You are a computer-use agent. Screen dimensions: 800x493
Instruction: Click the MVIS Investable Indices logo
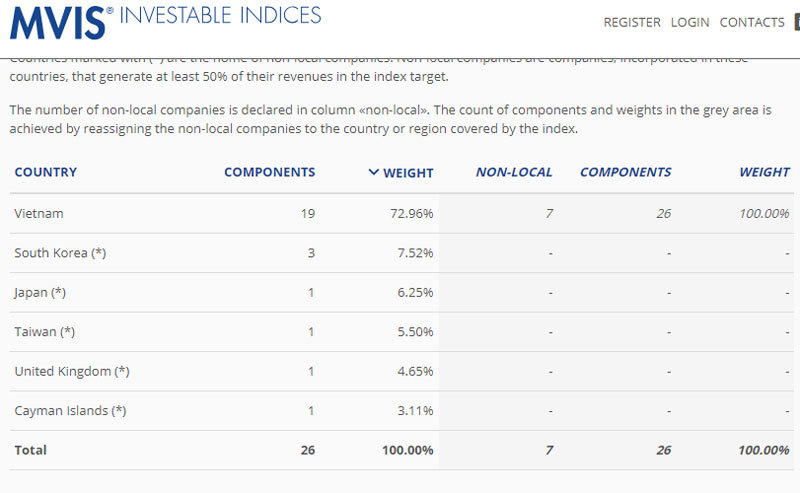click(165, 18)
